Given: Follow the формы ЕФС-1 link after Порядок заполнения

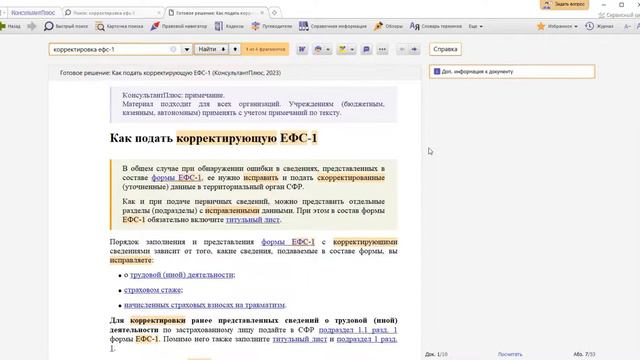Looking at the screenshot, I should click(288, 242).
